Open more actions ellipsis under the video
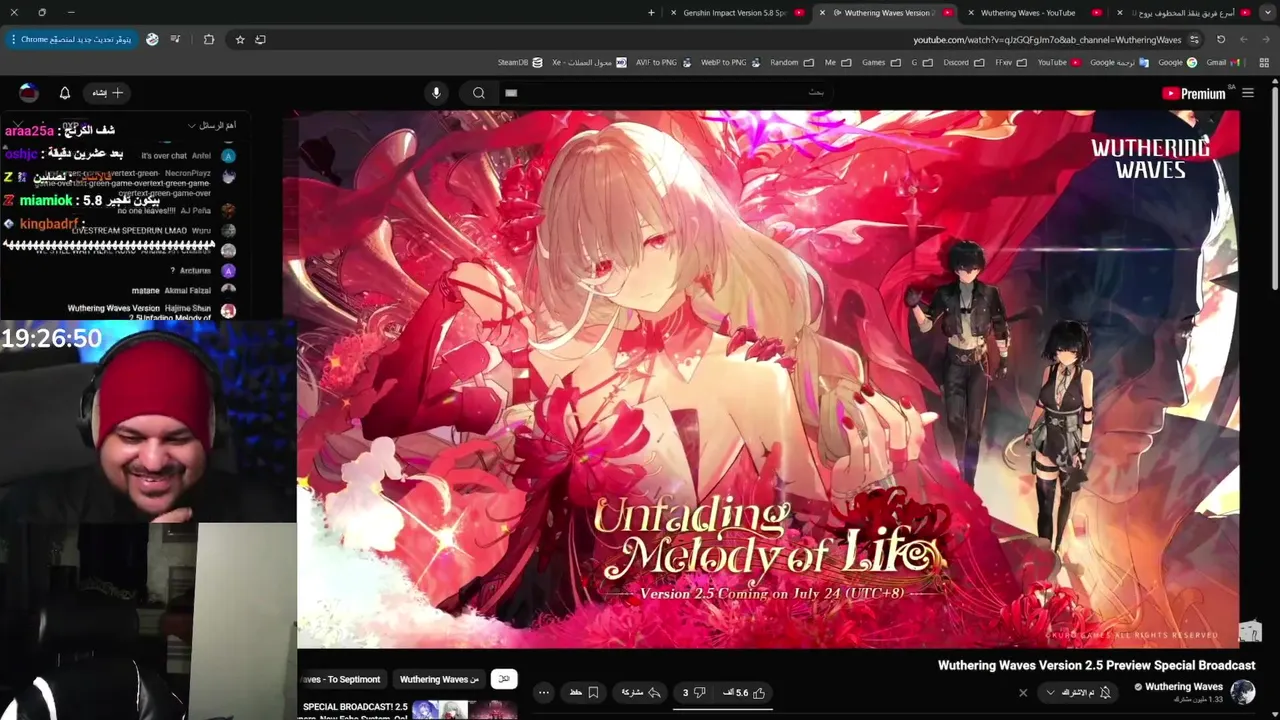1280x720 pixels. coord(544,692)
